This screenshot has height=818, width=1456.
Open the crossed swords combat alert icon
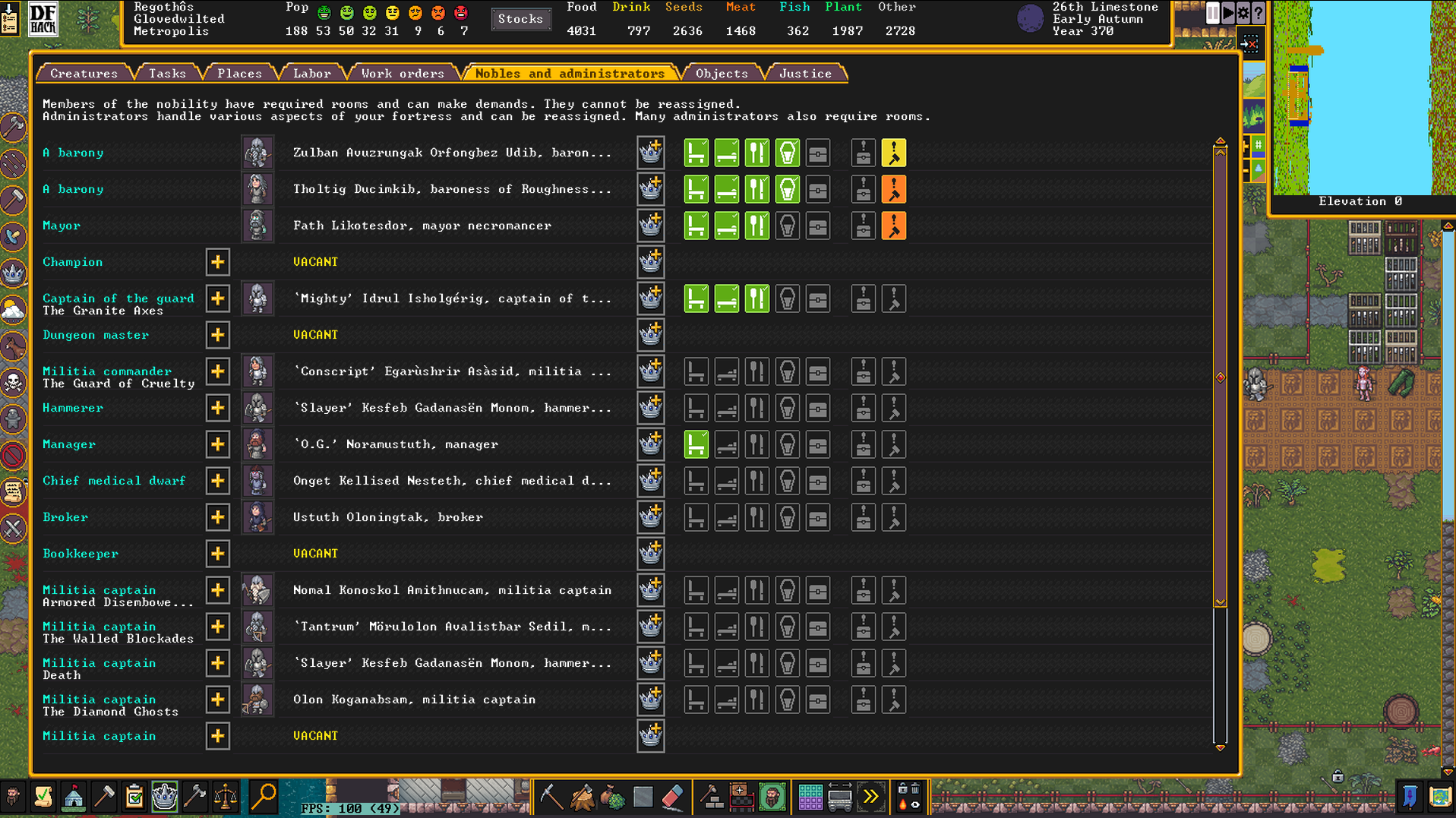coord(14,529)
